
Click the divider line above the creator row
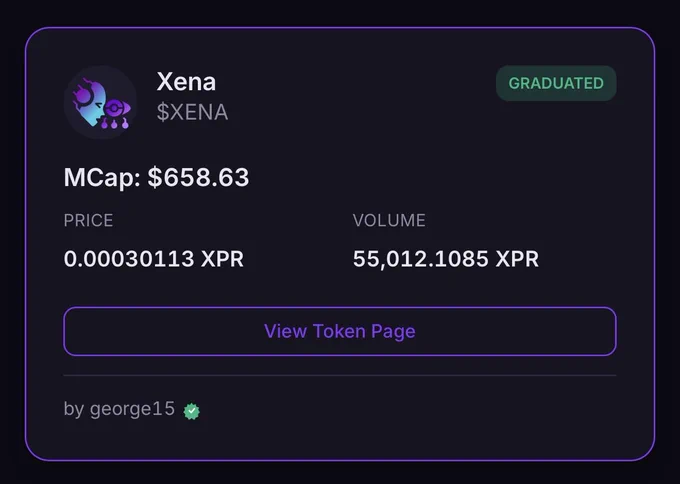(x=340, y=375)
